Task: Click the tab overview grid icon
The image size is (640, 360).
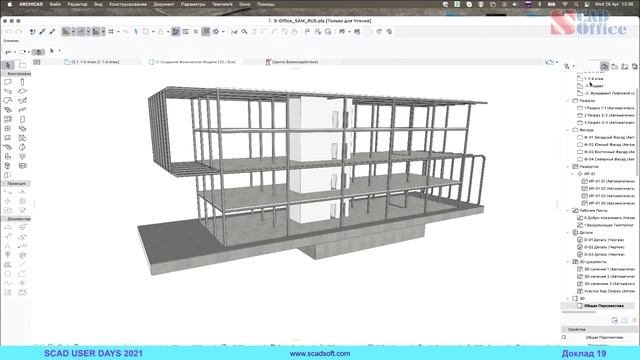Action: 37,62
